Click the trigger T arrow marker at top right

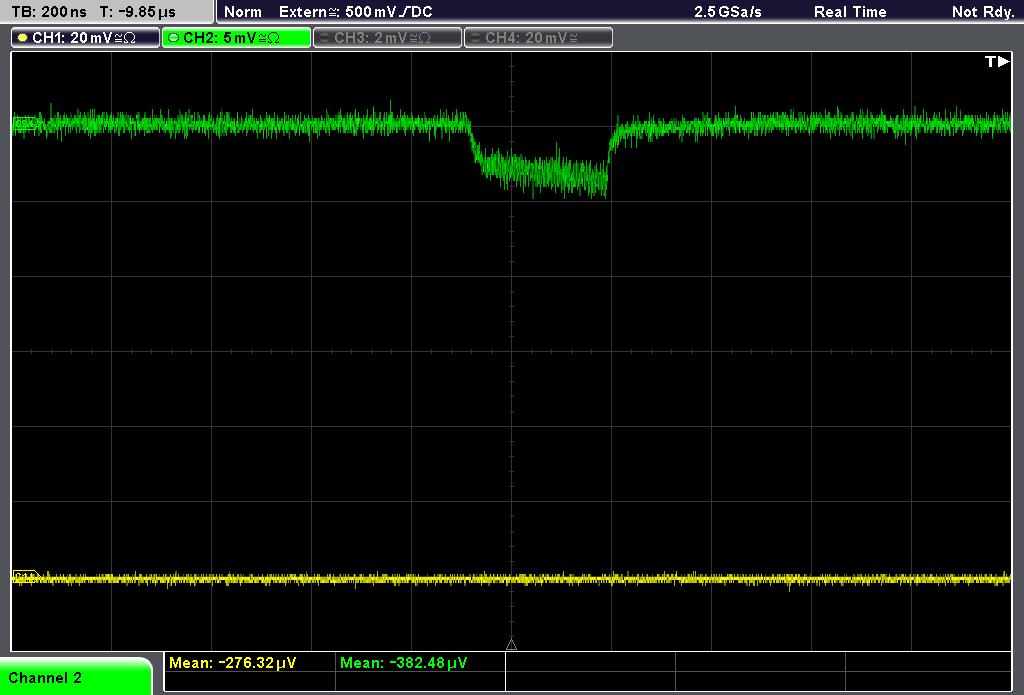pos(997,61)
